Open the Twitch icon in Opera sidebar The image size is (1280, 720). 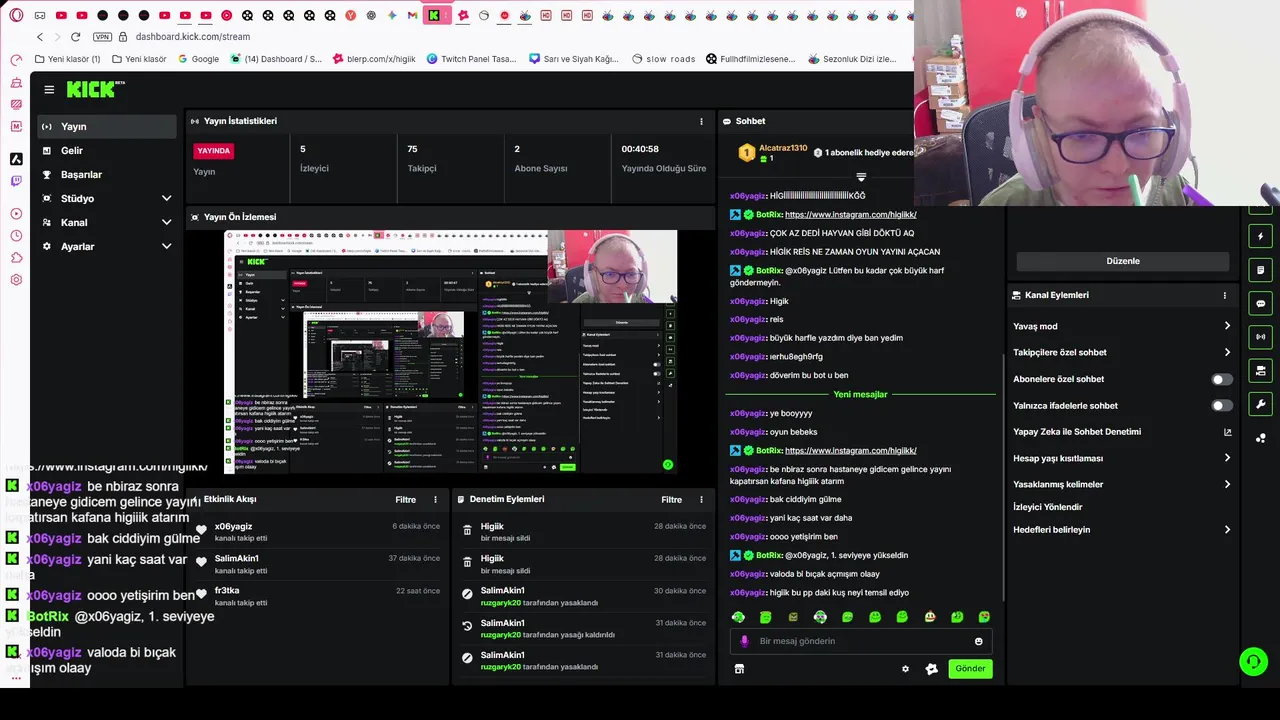coord(16,181)
